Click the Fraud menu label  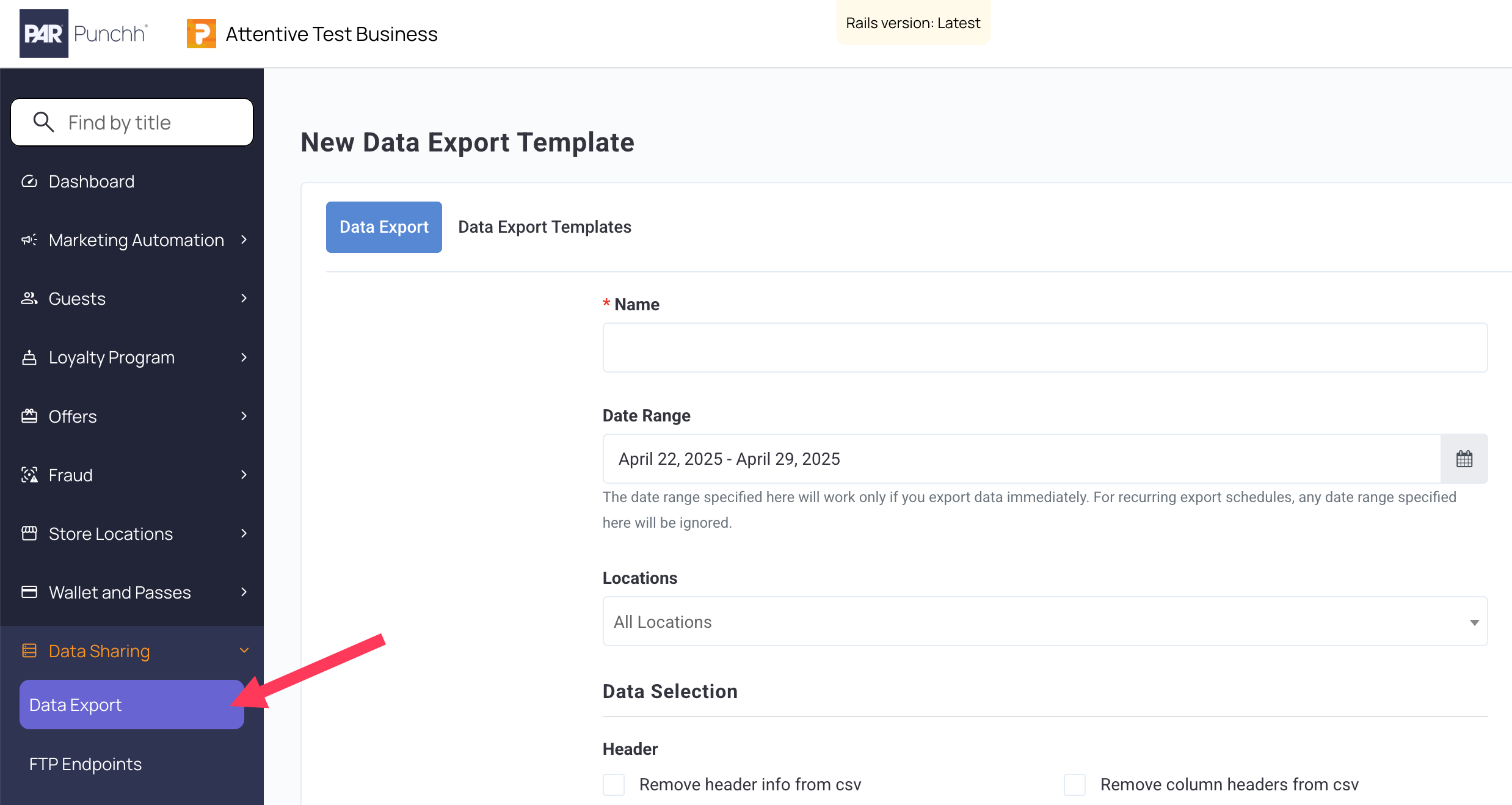(71, 475)
